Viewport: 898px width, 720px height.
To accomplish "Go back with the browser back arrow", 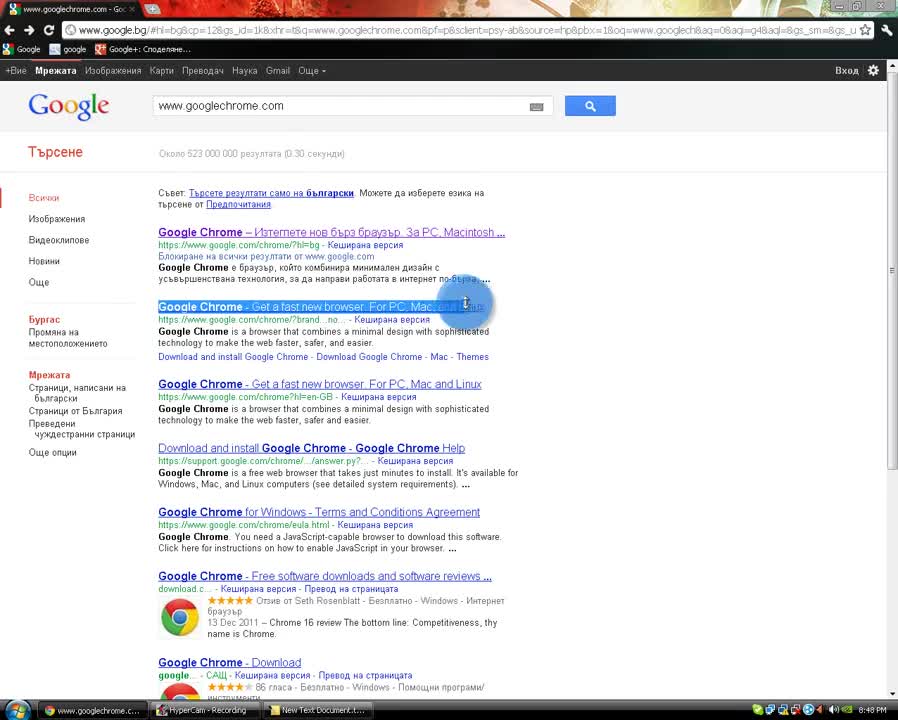I will [9, 30].
